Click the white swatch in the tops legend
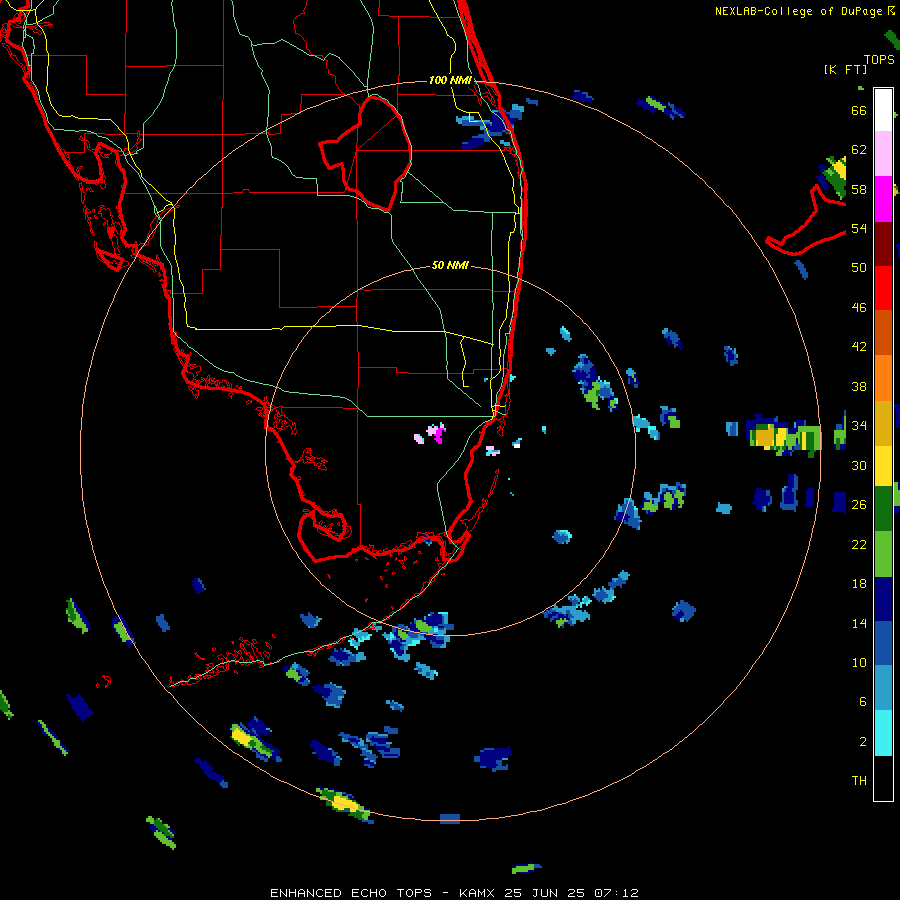 coord(883,110)
